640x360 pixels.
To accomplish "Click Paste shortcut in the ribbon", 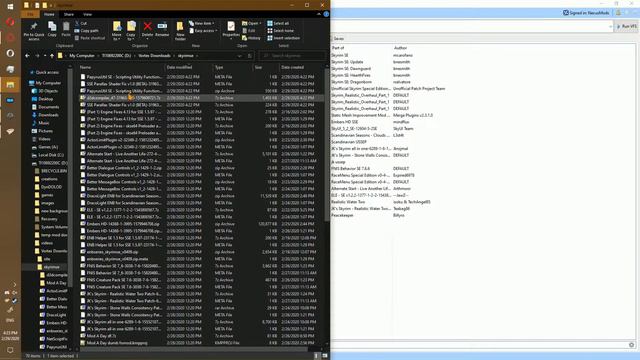I will (90, 38).
